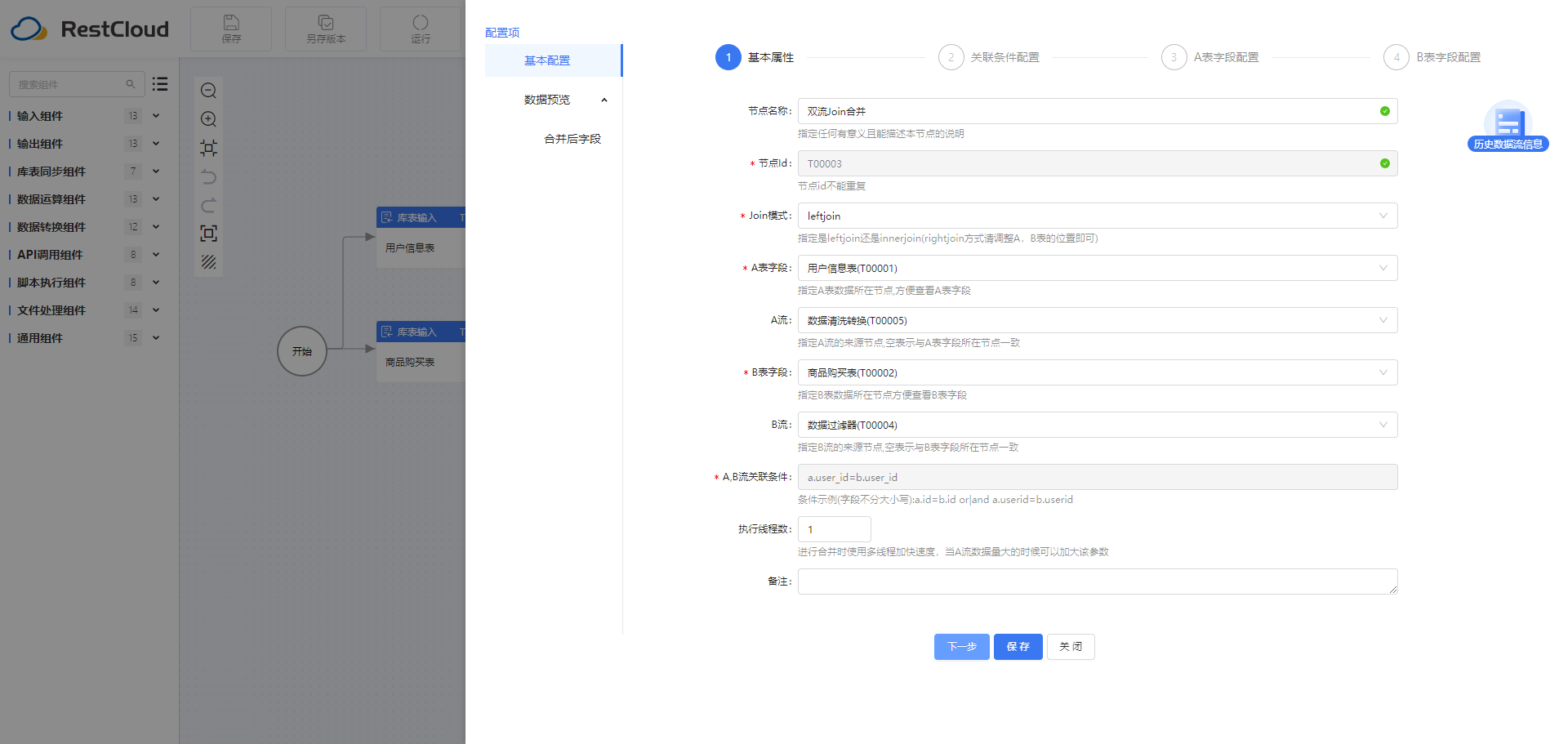Expand the 通用组件 category
Viewport: 1568px width, 744px height.
click(x=156, y=338)
